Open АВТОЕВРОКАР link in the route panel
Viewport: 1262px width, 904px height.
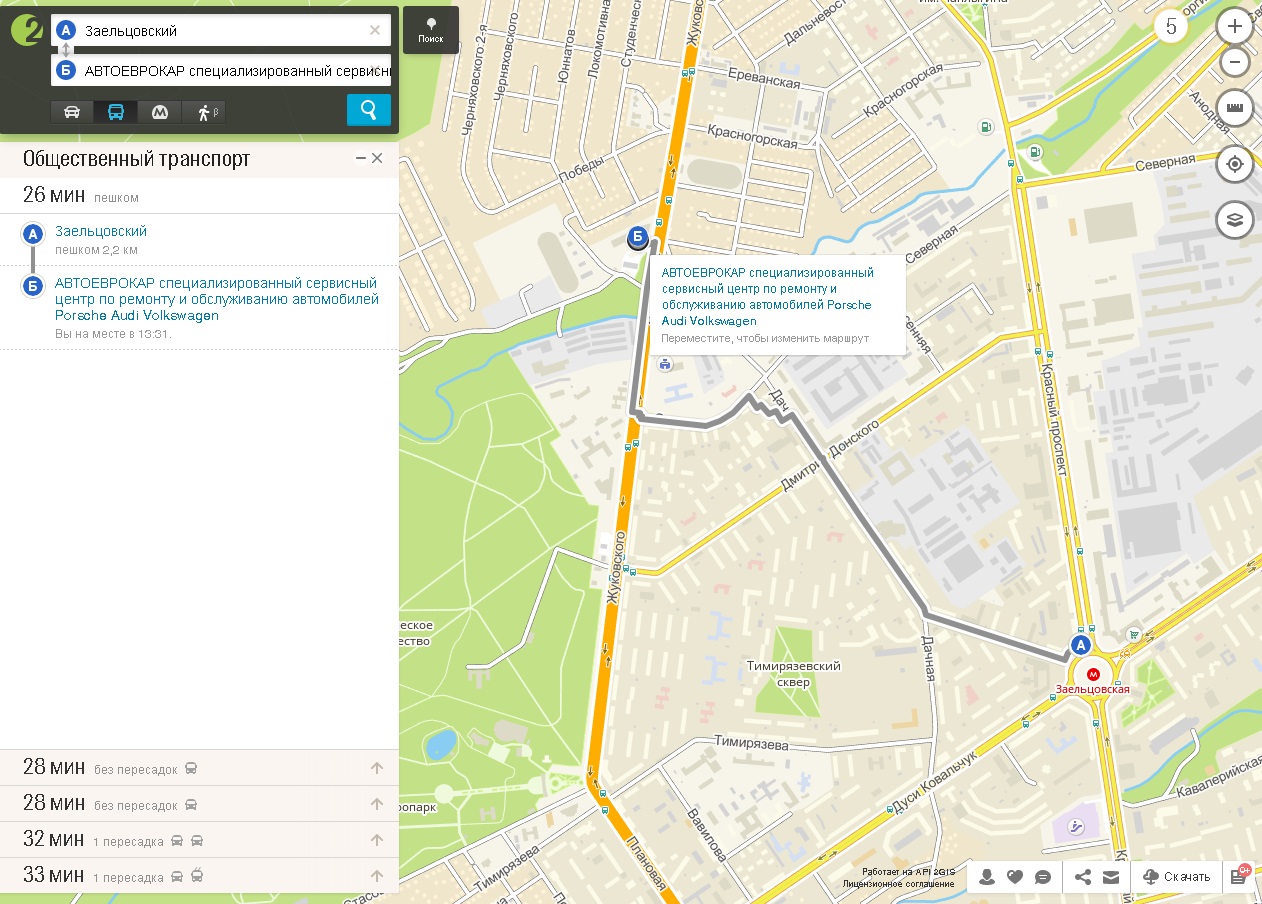(x=217, y=299)
